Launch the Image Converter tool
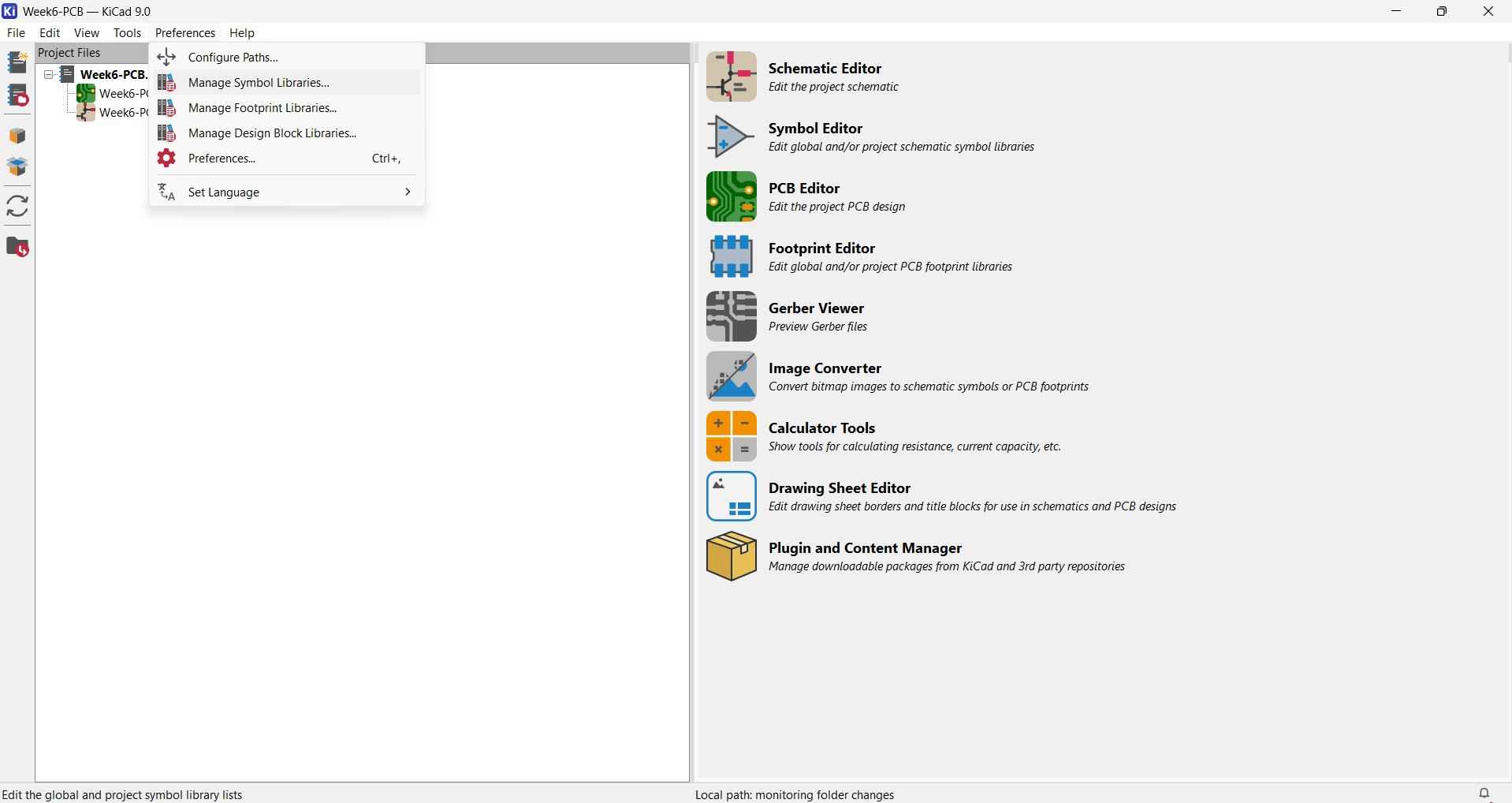The image size is (1512, 803). tap(825, 376)
